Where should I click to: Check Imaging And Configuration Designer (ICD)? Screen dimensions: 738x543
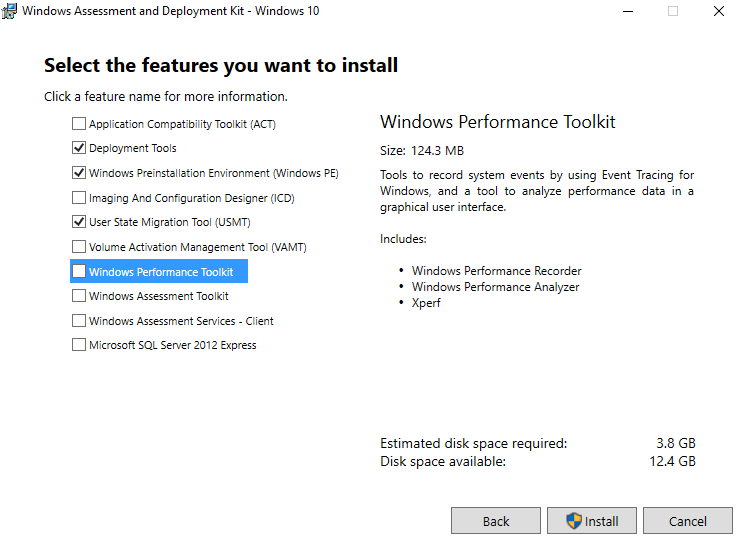click(79, 198)
